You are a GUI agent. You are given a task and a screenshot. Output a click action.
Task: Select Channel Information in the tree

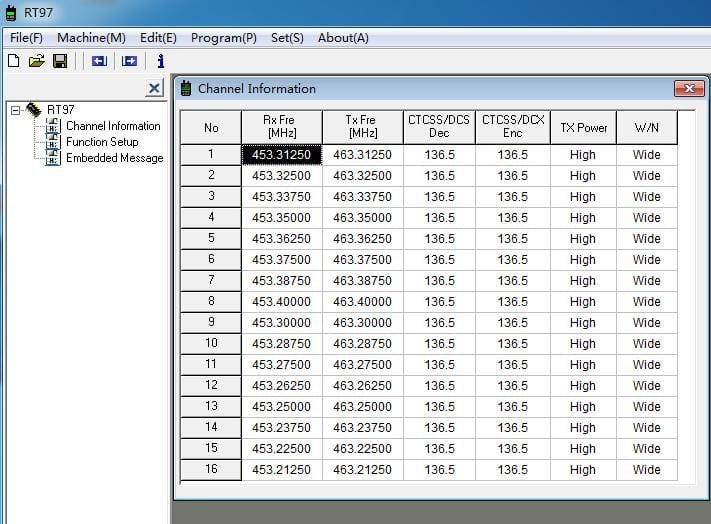(x=112, y=126)
